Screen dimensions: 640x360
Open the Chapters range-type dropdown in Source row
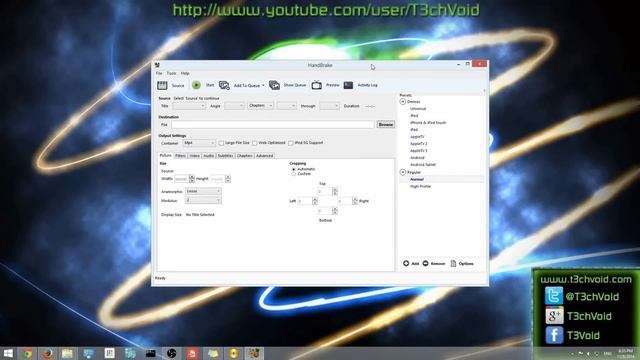tap(260, 106)
